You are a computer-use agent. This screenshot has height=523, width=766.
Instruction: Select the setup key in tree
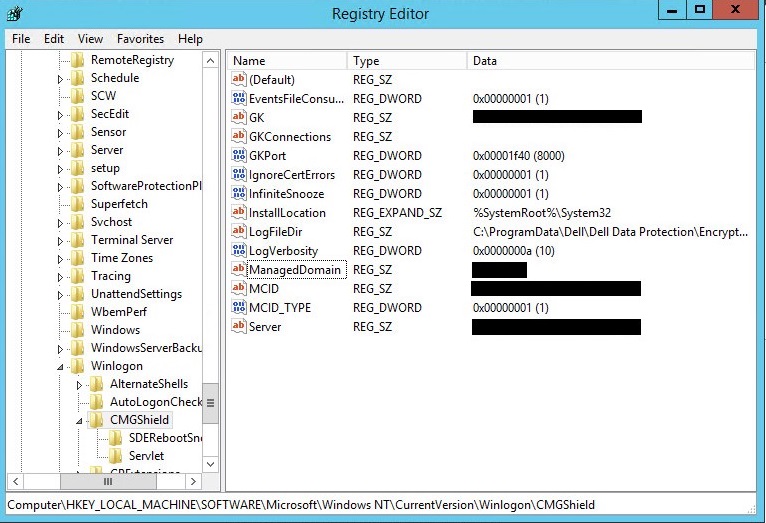coord(105,168)
